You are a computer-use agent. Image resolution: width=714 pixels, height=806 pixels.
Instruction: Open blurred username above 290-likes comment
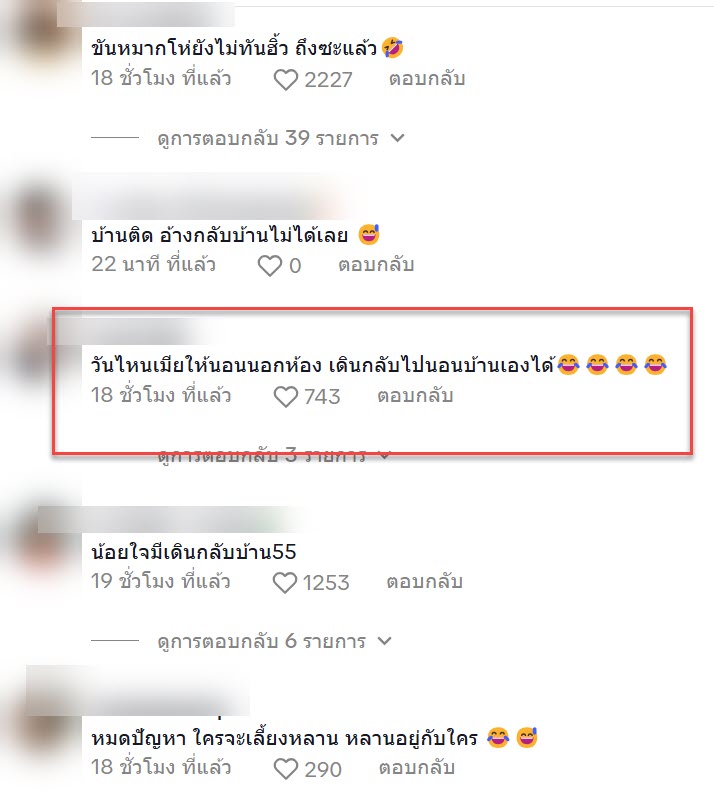tap(138, 690)
